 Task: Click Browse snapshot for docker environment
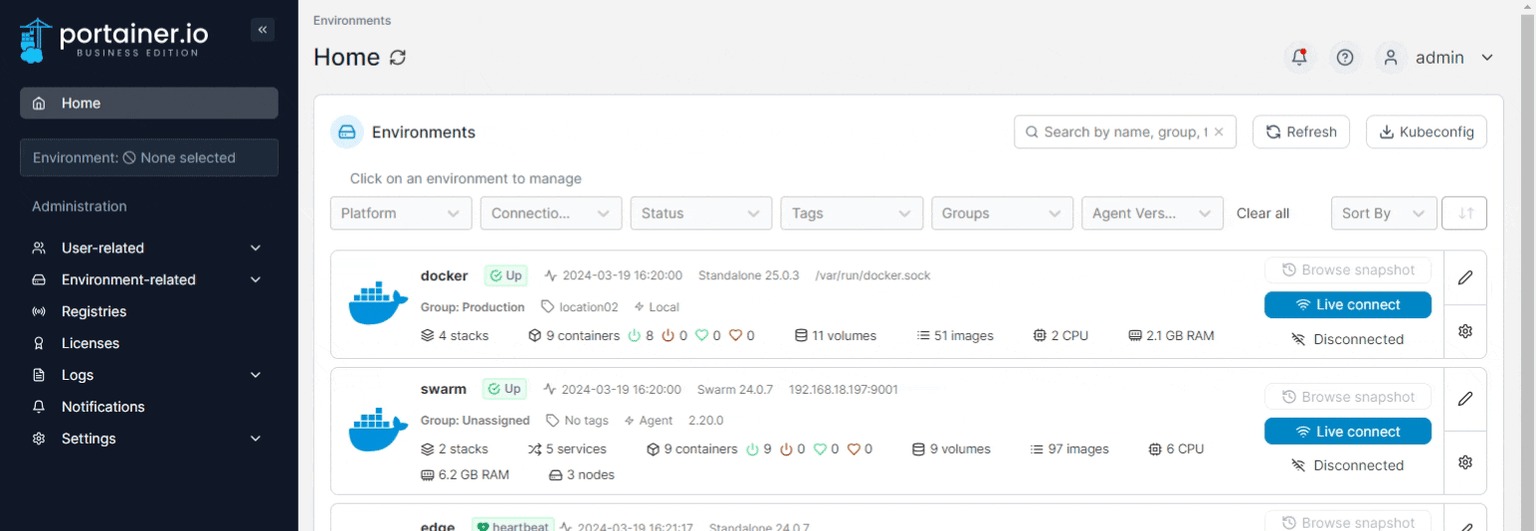coord(1347,270)
